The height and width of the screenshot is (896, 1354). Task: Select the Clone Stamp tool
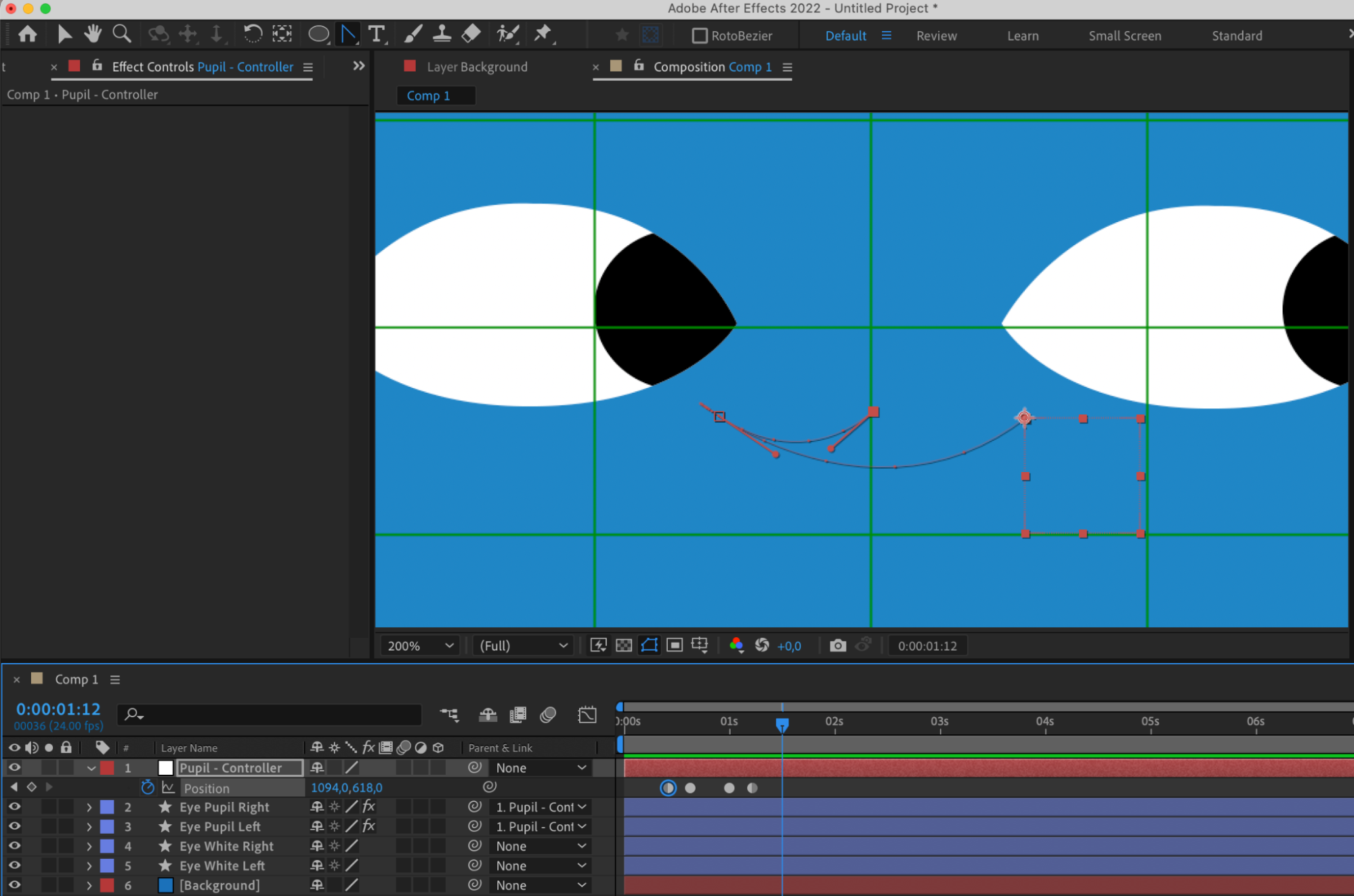(442, 34)
